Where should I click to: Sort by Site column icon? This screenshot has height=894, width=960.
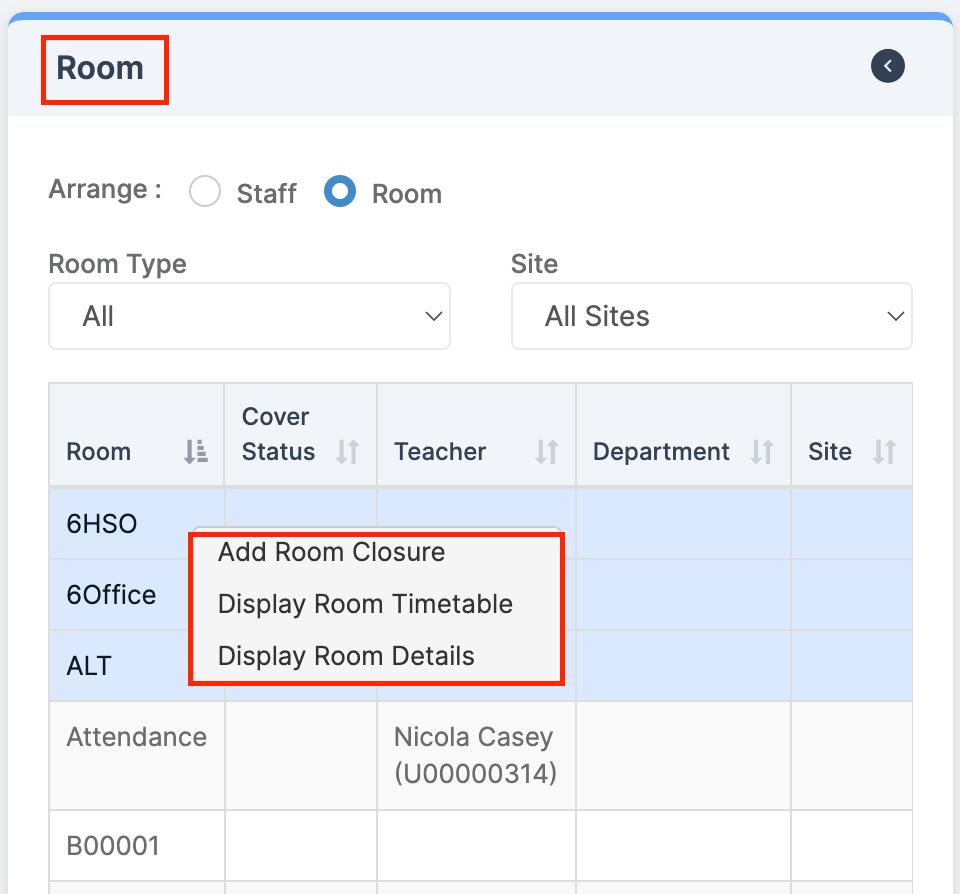click(x=884, y=452)
